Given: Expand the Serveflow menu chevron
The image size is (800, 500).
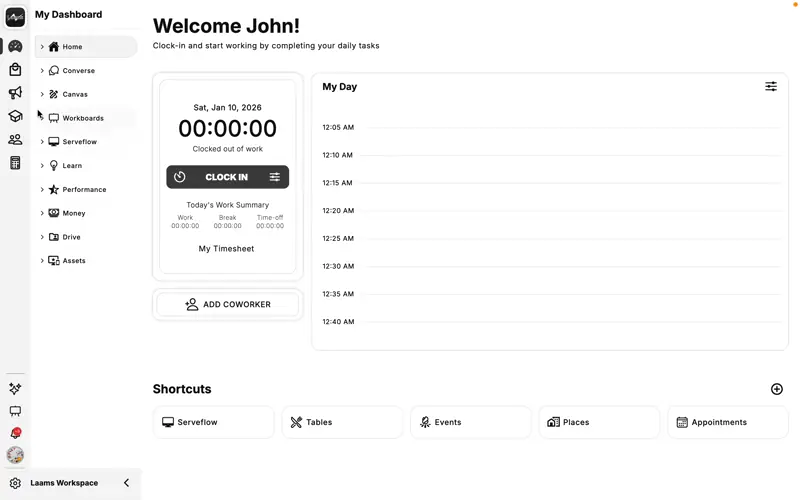Looking at the screenshot, I should 42,142.
